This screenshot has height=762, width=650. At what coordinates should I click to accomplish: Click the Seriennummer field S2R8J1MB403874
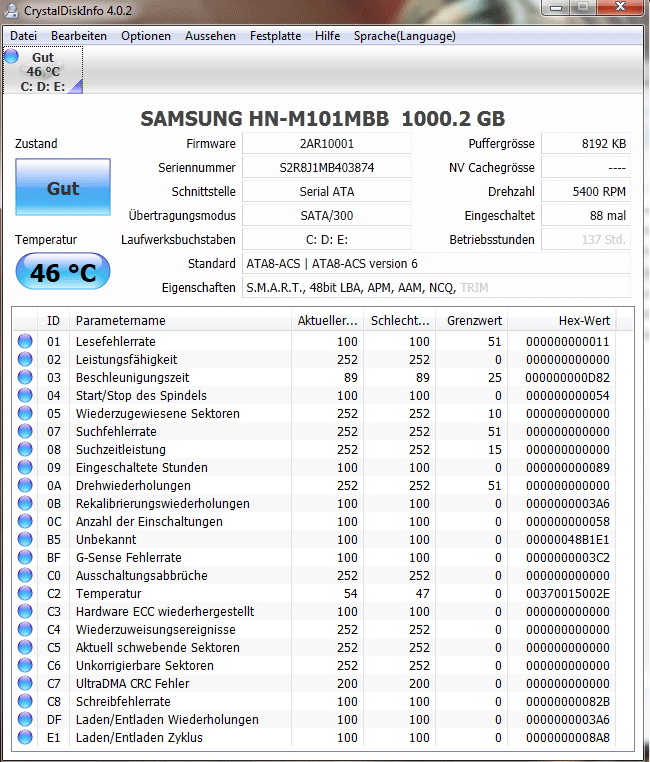(x=327, y=167)
